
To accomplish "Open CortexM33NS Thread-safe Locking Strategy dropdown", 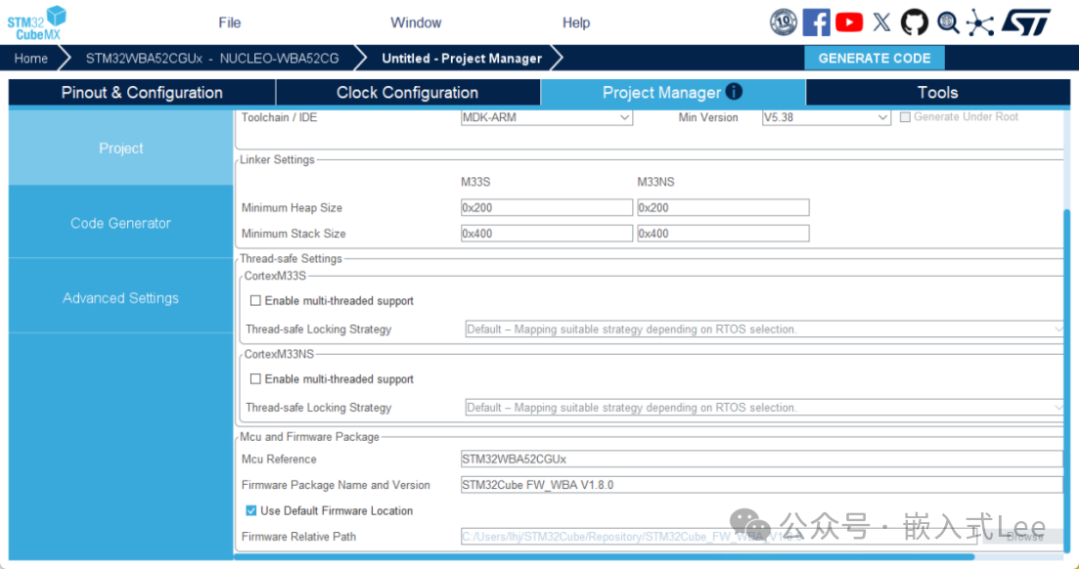I will (764, 408).
